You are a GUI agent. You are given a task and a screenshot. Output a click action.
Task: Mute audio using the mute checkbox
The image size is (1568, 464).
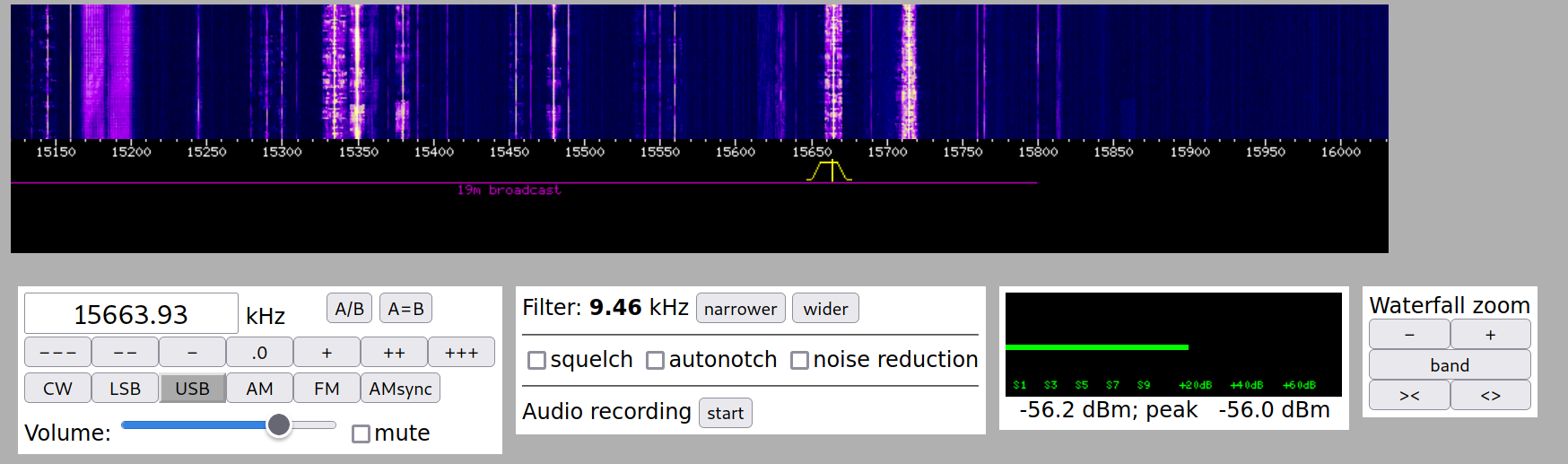(362, 434)
